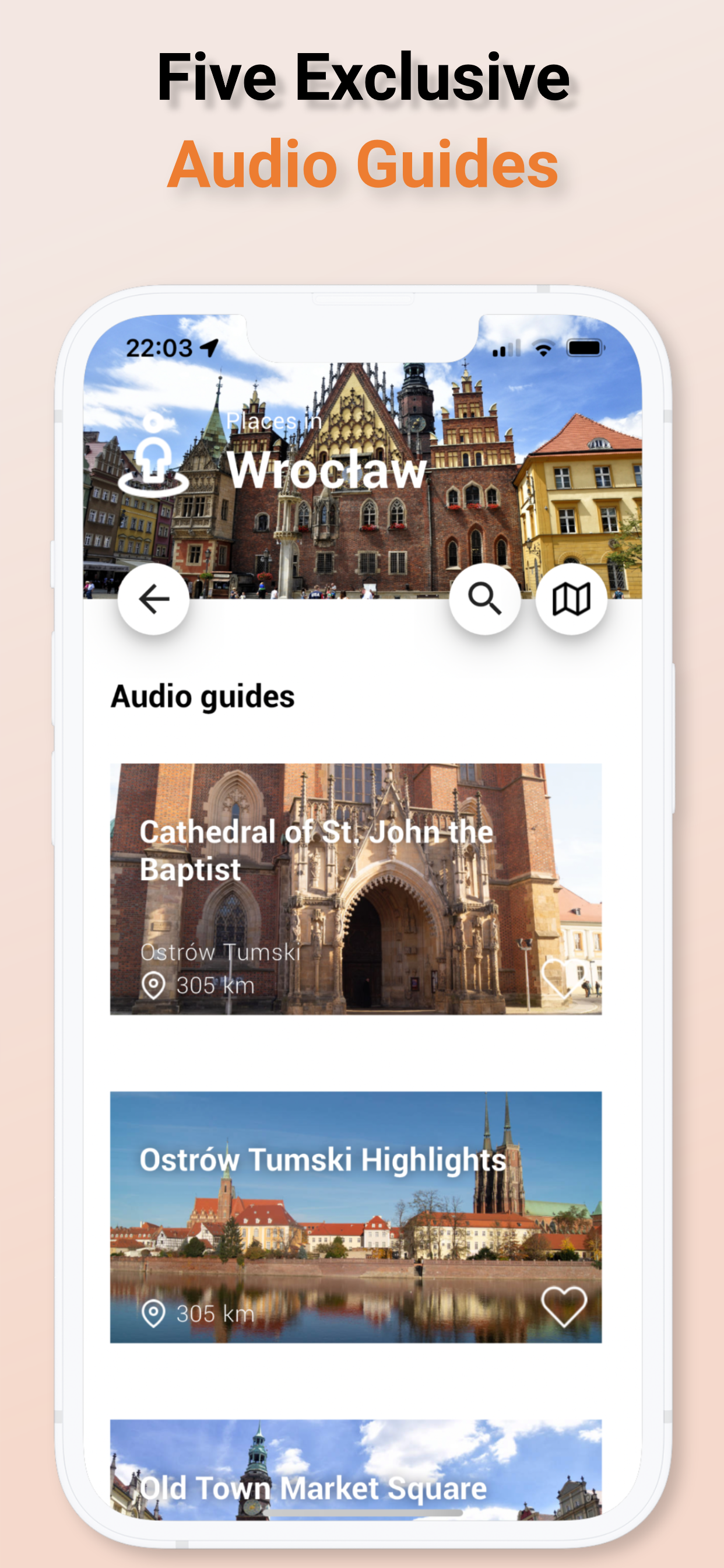Tap the location services arrow icon

pyautogui.click(x=209, y=348)
